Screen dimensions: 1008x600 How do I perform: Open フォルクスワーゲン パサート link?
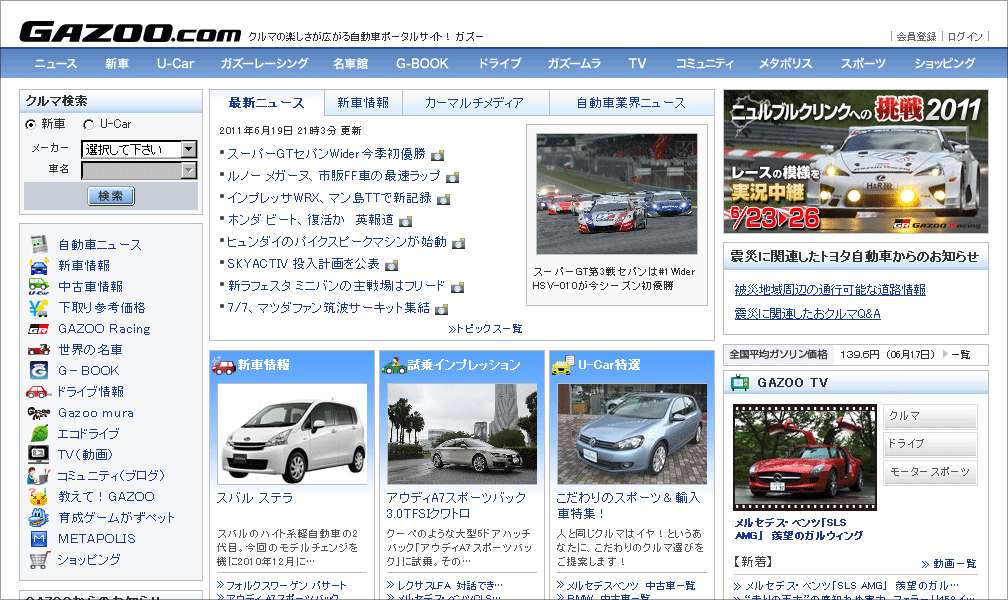point(286,585)
